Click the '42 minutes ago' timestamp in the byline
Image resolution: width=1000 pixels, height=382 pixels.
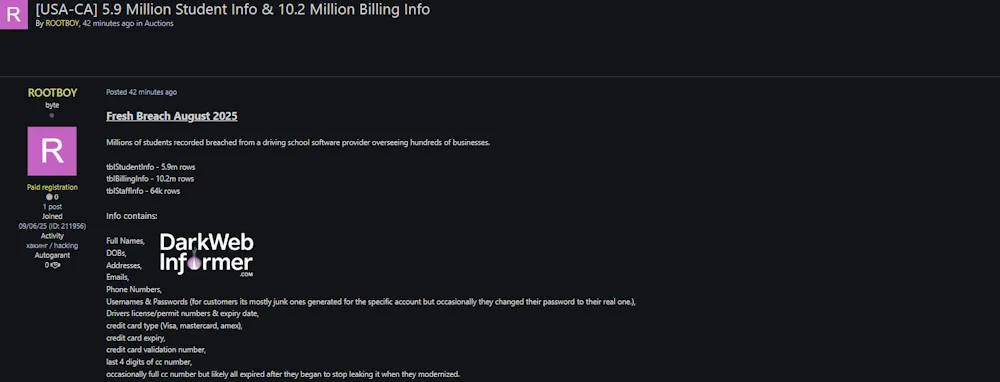pyautogui.click(x=108, y=24)
